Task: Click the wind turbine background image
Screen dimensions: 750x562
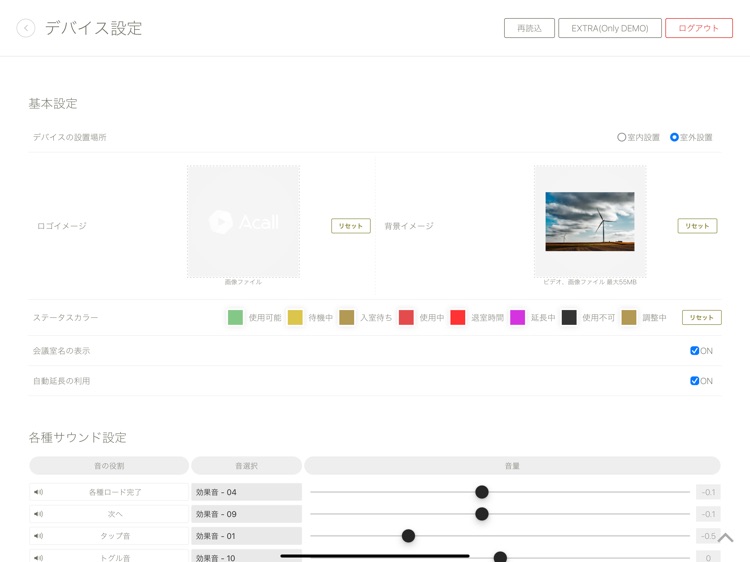Action: tap(590, 221)
